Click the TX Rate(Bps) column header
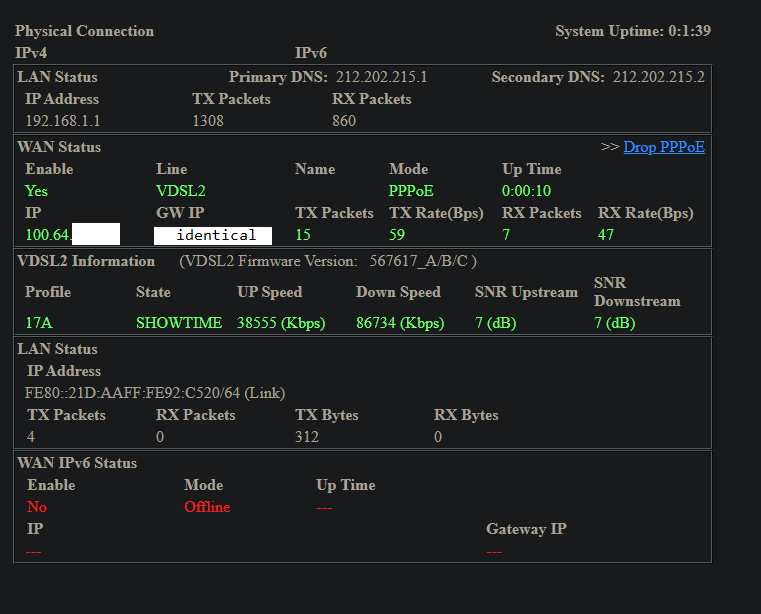This screenshot has height=614, width=761. pos(436,213)
